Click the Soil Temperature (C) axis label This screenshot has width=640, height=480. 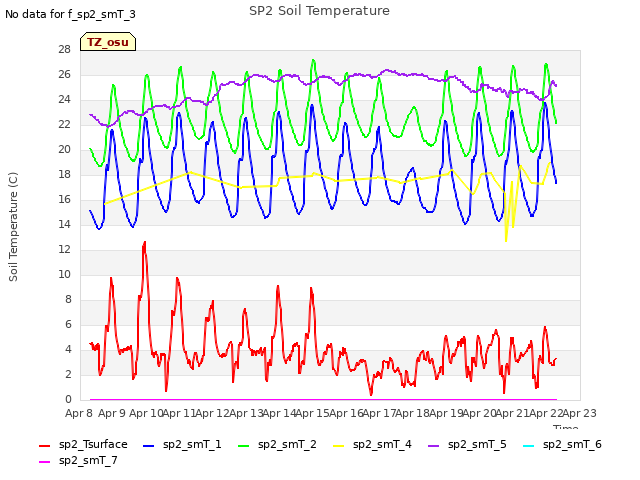13,227
